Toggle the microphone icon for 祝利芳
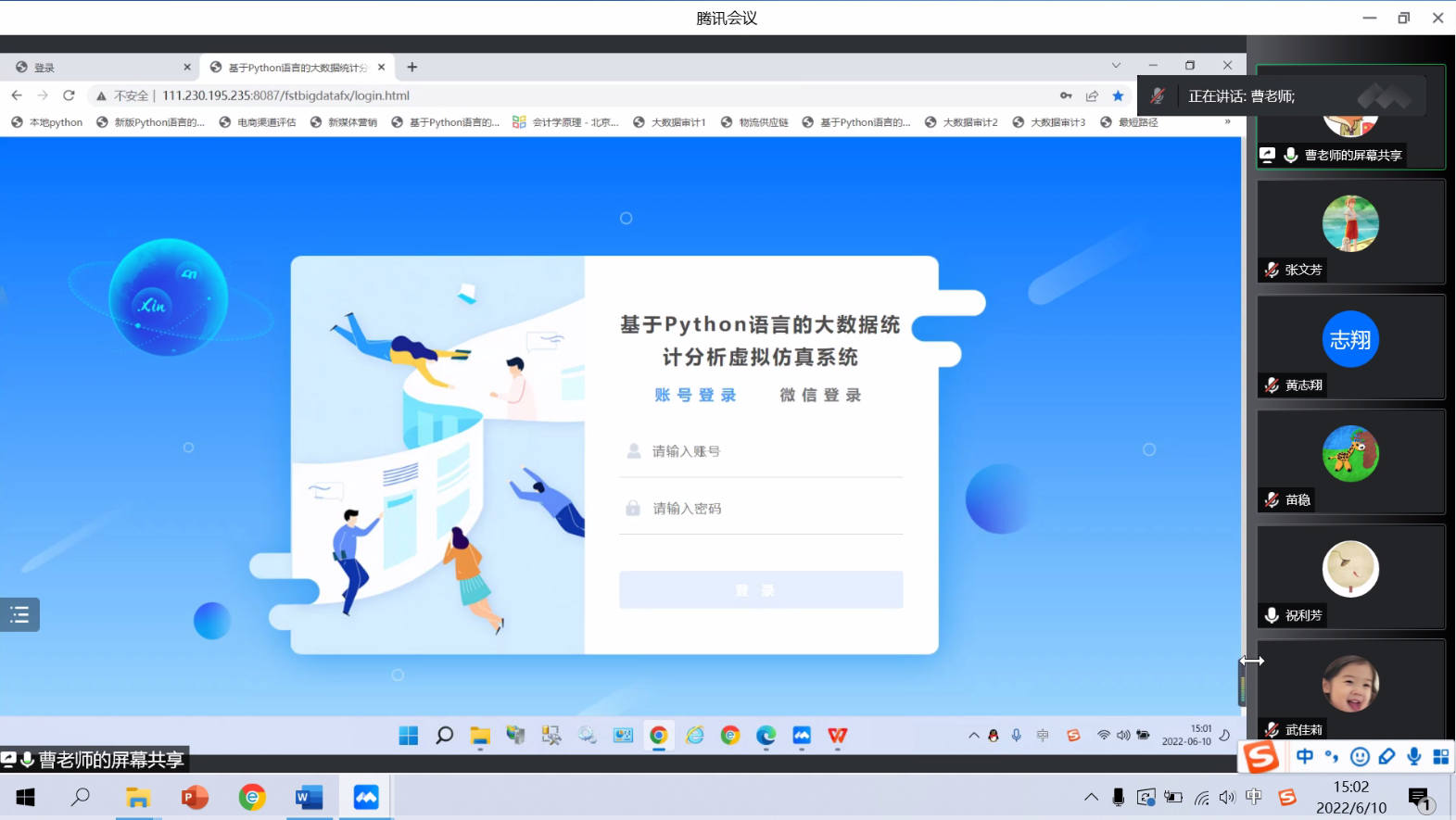Image resolution: width=1456 pixels, height=820 pixels. pyautogui.click(x=1272, y=615)
